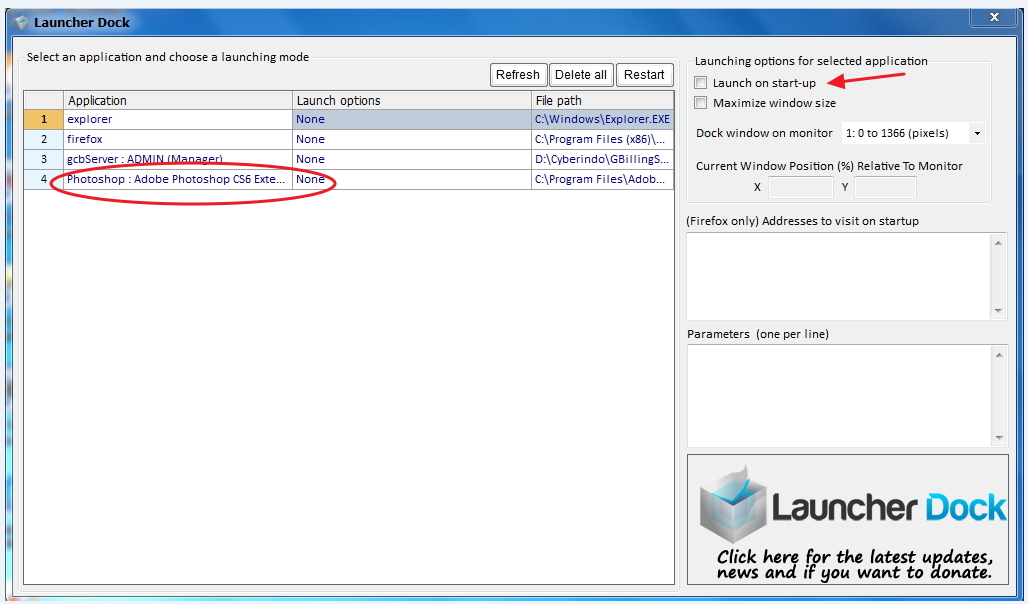Open the latest updates and donate link
Screen dimensions: 1028x604
coord(847,562)
